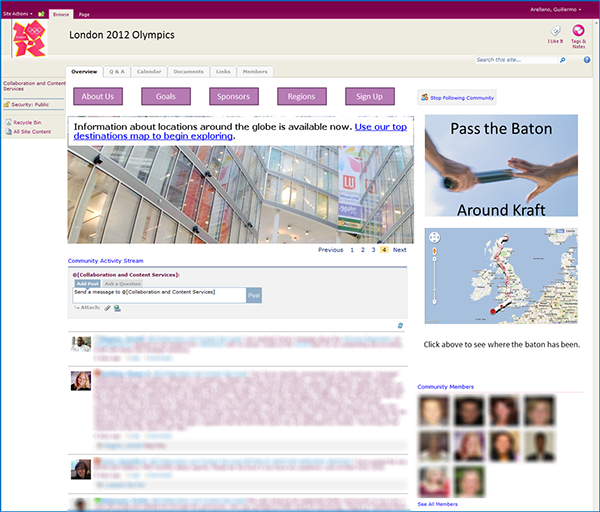The image size is (600, 512).
Task: Click the UK baton route map
Action: click(x=501, y=276)
